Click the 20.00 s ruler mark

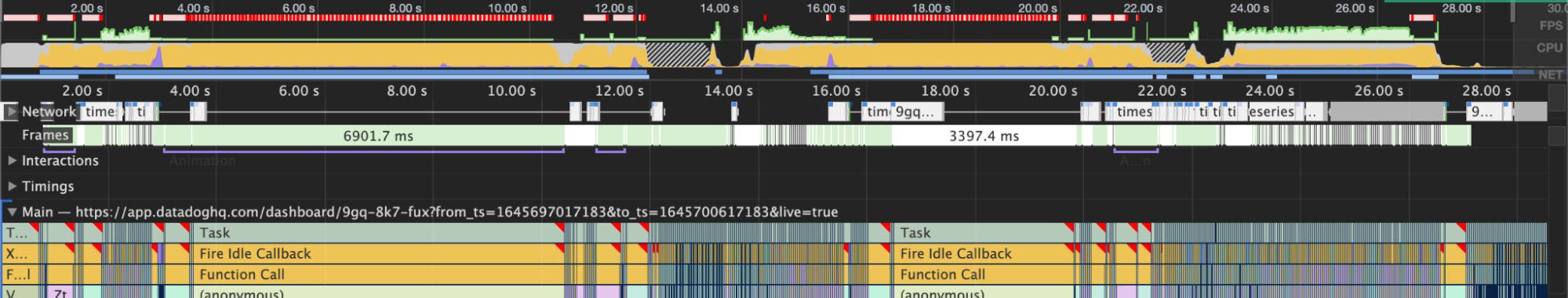click(1053, 91)
